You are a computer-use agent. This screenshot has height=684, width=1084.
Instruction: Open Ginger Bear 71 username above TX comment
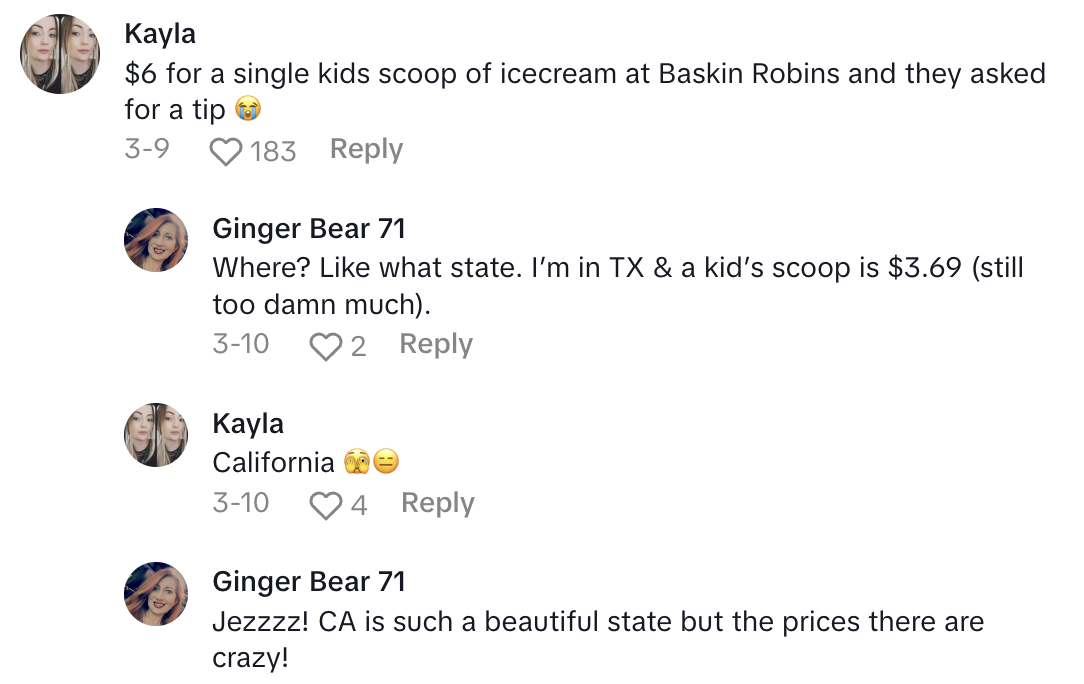[x=309, y=229]
